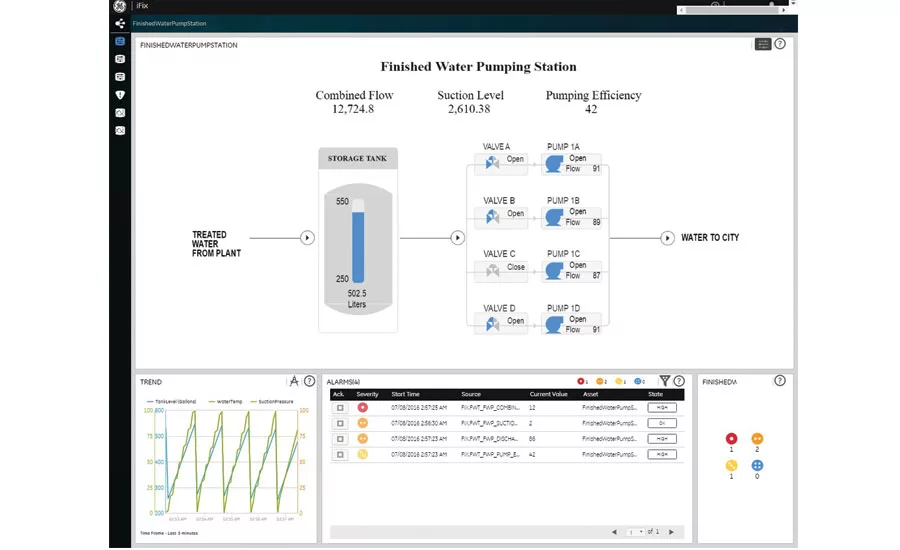The height and width of the screenshot is (550, 900).
Task: Go to next alarms page arrow
Action: (671, 532)
